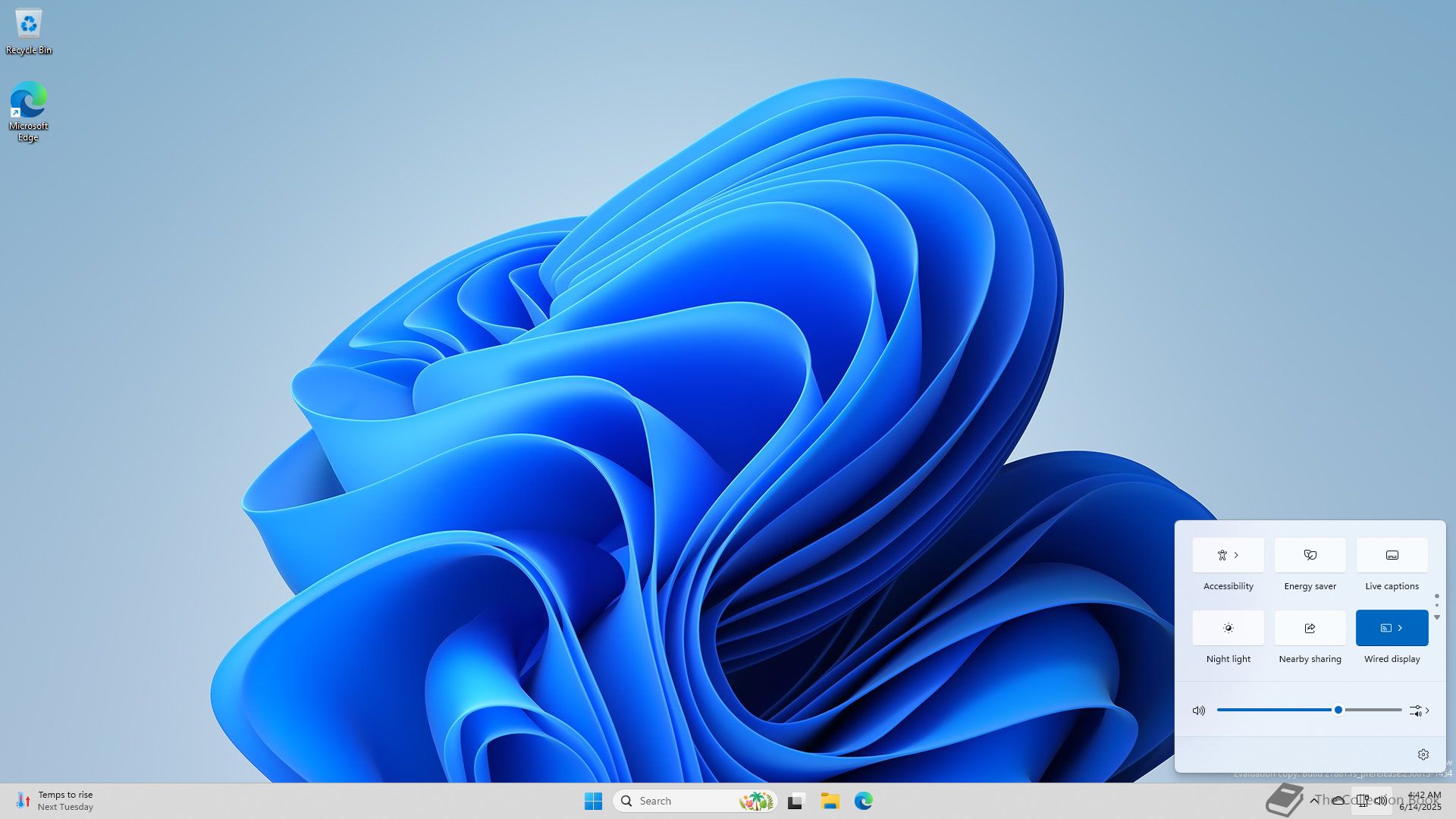Toggle the Energy saver quick setting

point(1310,555)
